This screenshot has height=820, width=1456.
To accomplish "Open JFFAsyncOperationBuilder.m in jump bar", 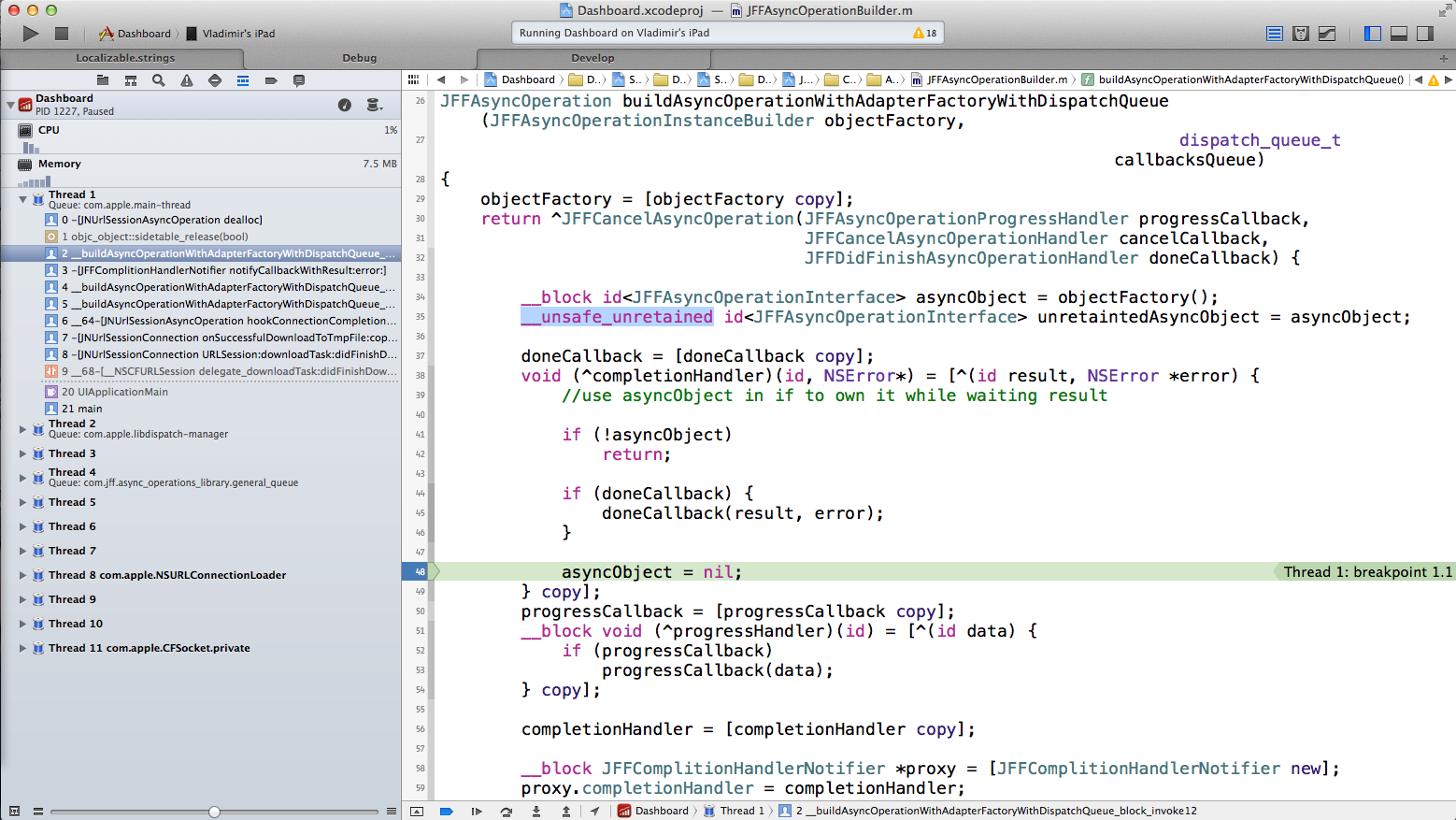I will [989, 79].
